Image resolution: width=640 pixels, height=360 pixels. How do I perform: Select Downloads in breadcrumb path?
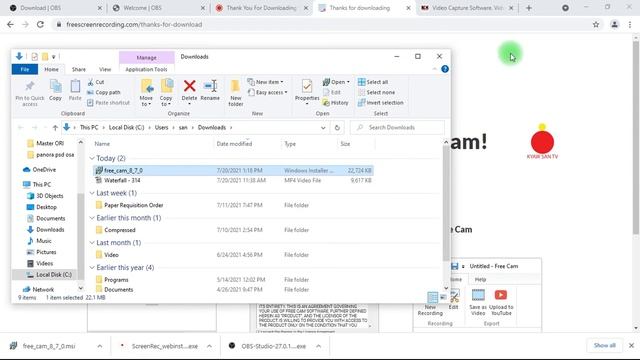click(211, 128)
